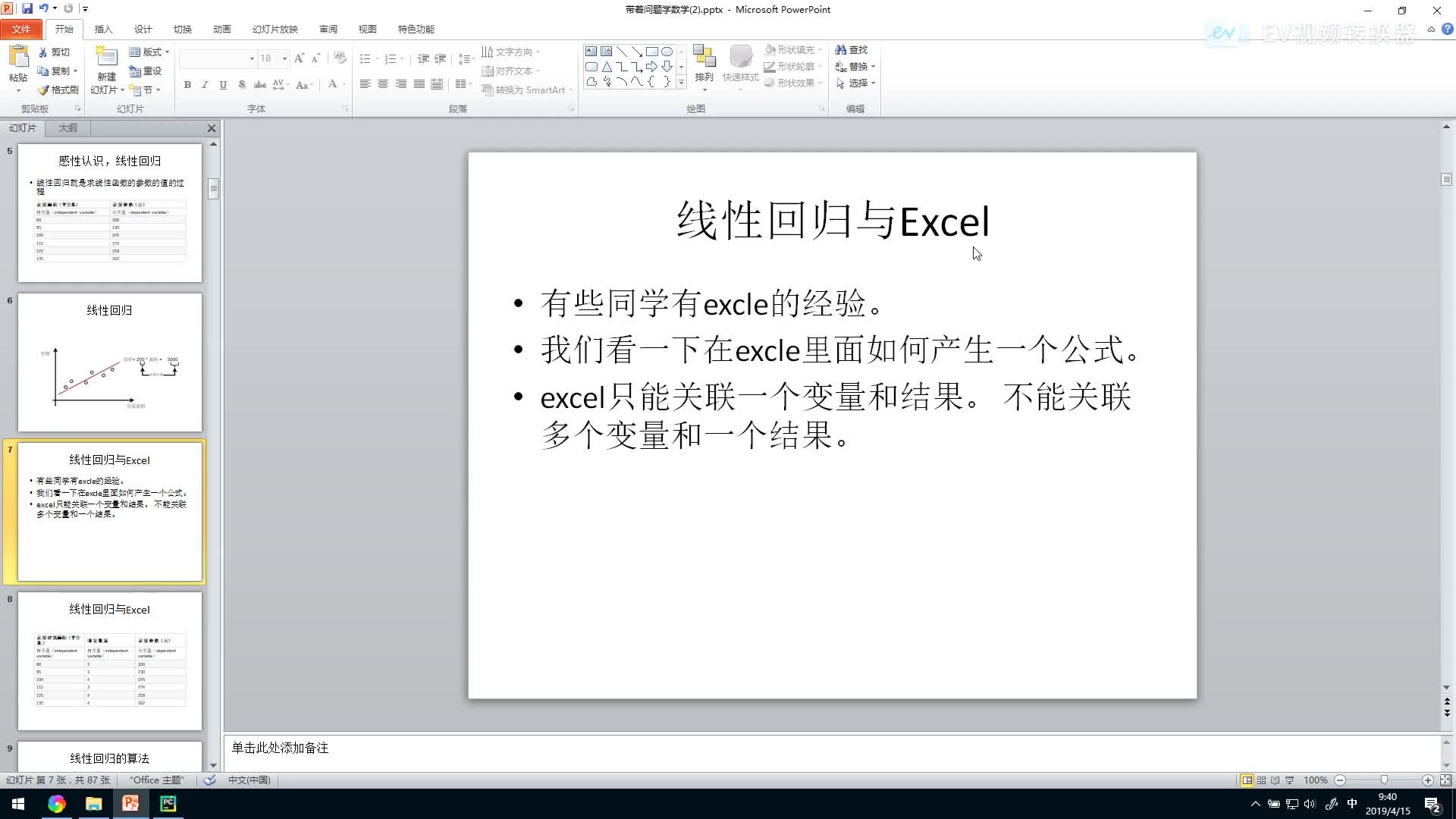This screenshot has width=1456, height=819.
Task: Select slide 6 thumbnail titled 线性回归
Action: 109,362
